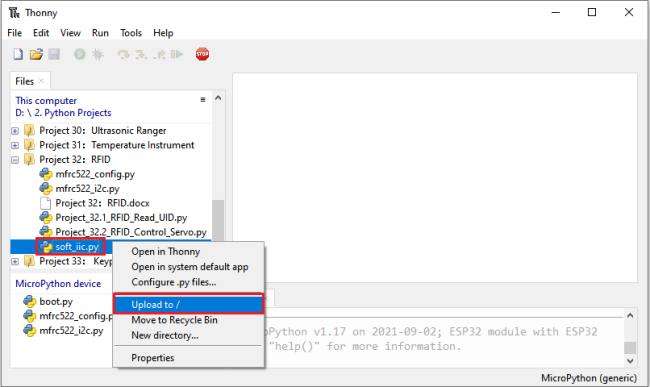Image resolution: width=650 pixels, height=387 pixels.
Task: Expand Project 30: Ultrasonic Ranger folder
Action: click(x=15, y=131)
